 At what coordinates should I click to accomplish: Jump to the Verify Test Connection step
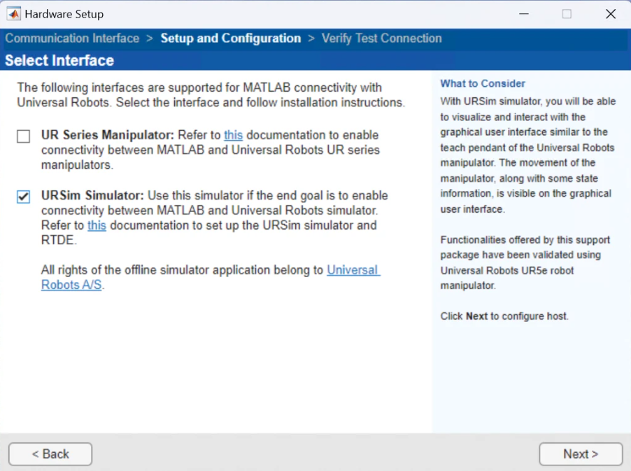point(381,39)
